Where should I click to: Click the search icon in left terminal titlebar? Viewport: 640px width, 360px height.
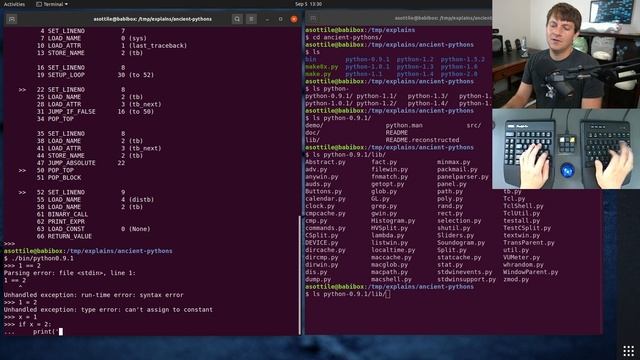[237, 19]
